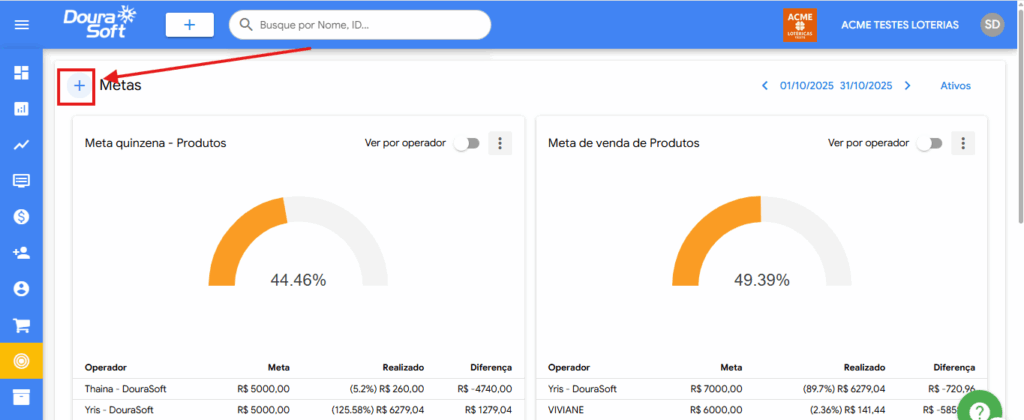Open options menu for Meta quinzena - Produtos
The width and height of the screenshot is (1024, 420).
coord(501,143)
